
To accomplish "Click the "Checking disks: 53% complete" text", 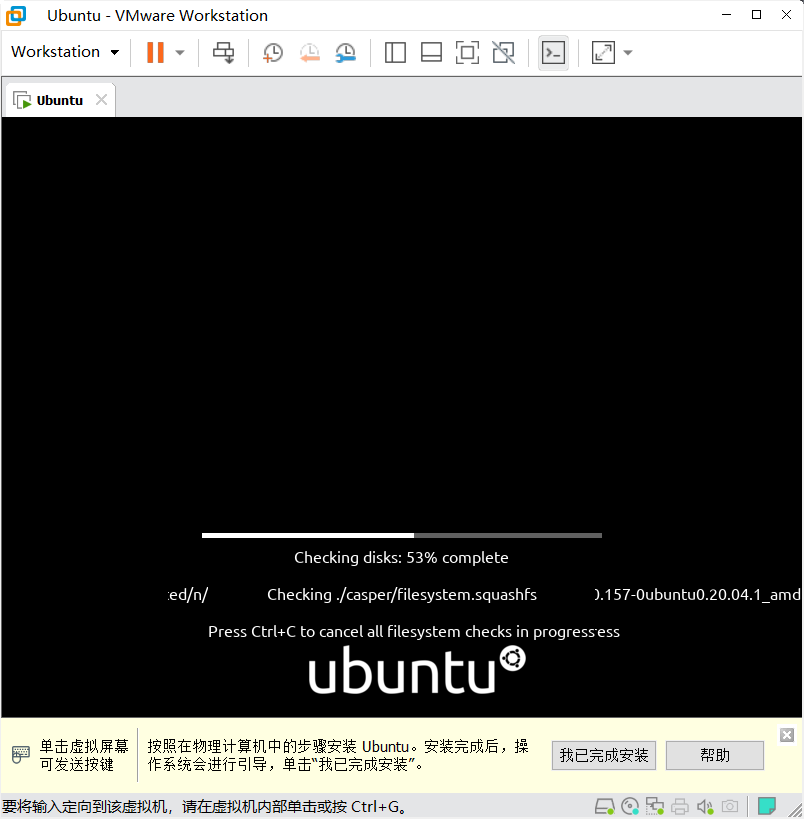I will point(401,558).
